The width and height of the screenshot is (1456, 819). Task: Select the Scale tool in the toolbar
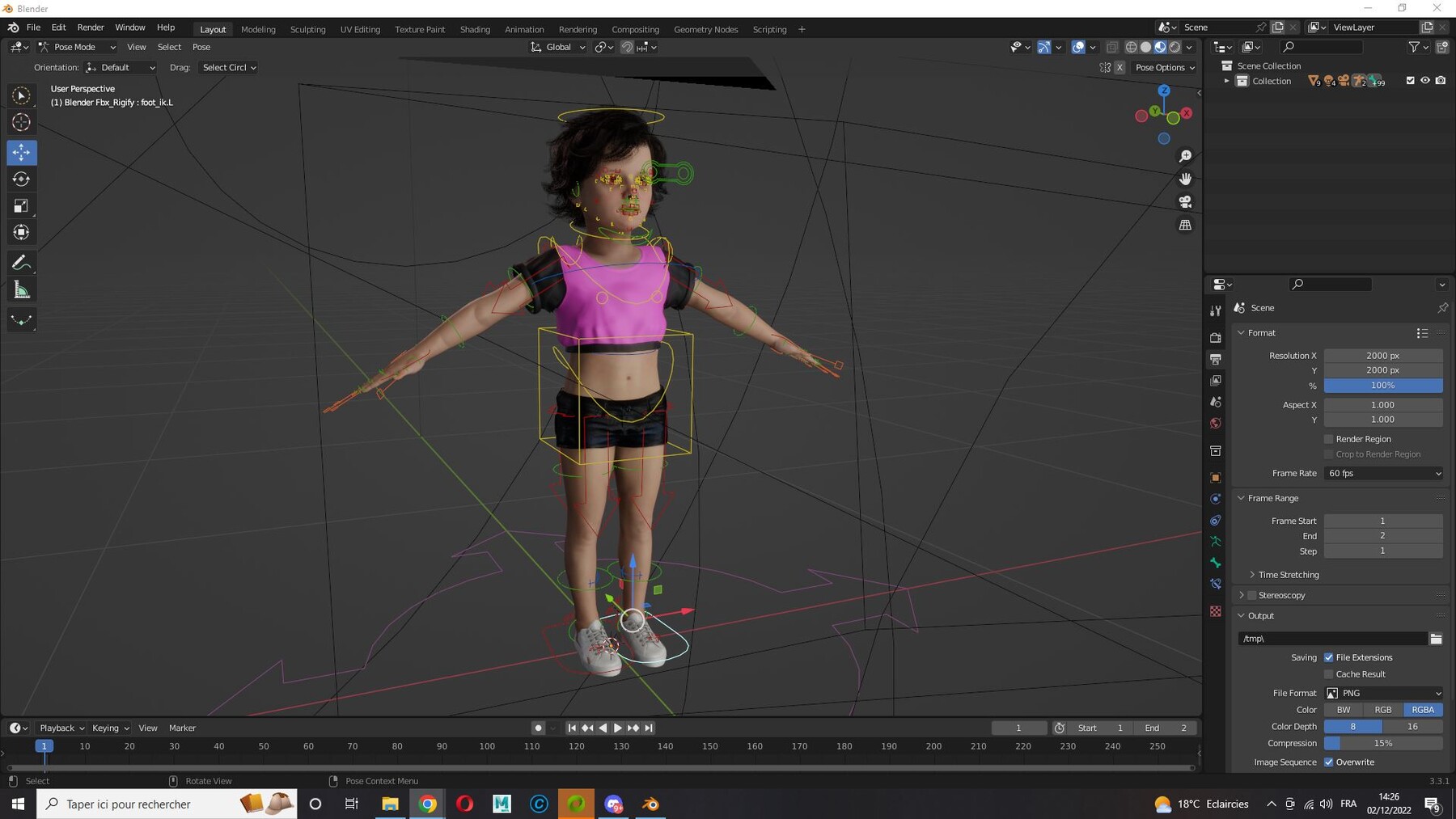pyautogui.click(x=22, y=205)
